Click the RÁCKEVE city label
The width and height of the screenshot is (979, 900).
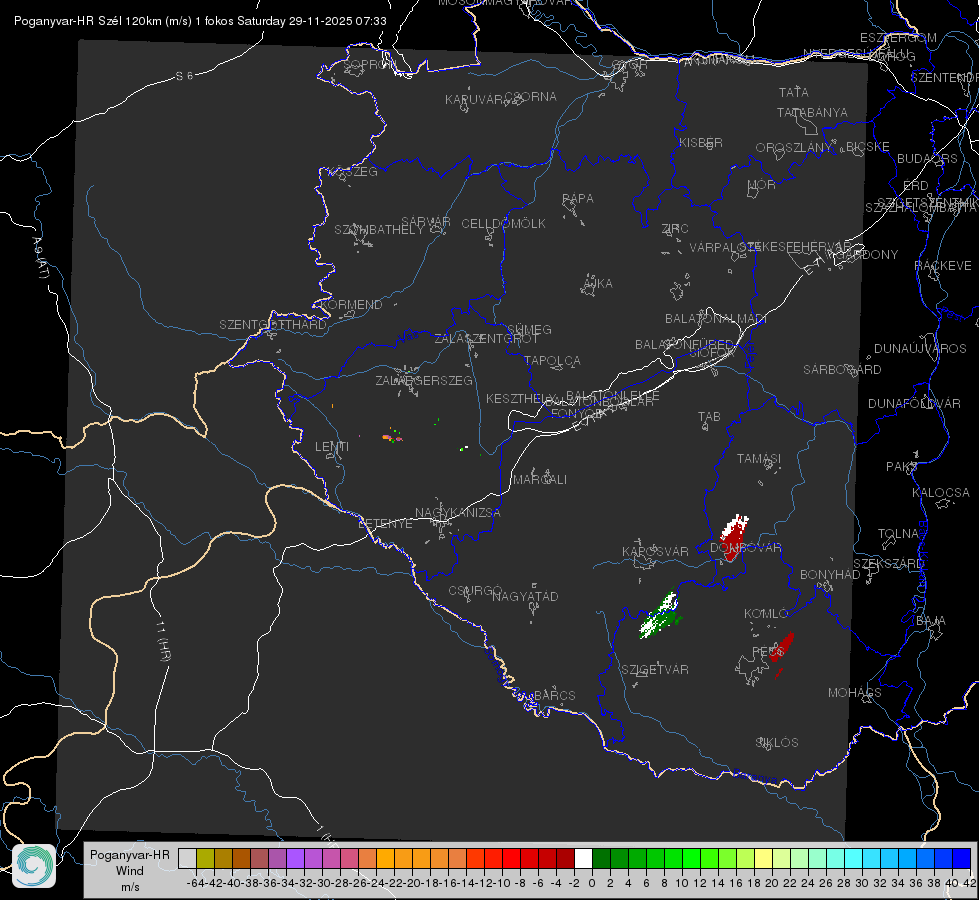[943, 266]
